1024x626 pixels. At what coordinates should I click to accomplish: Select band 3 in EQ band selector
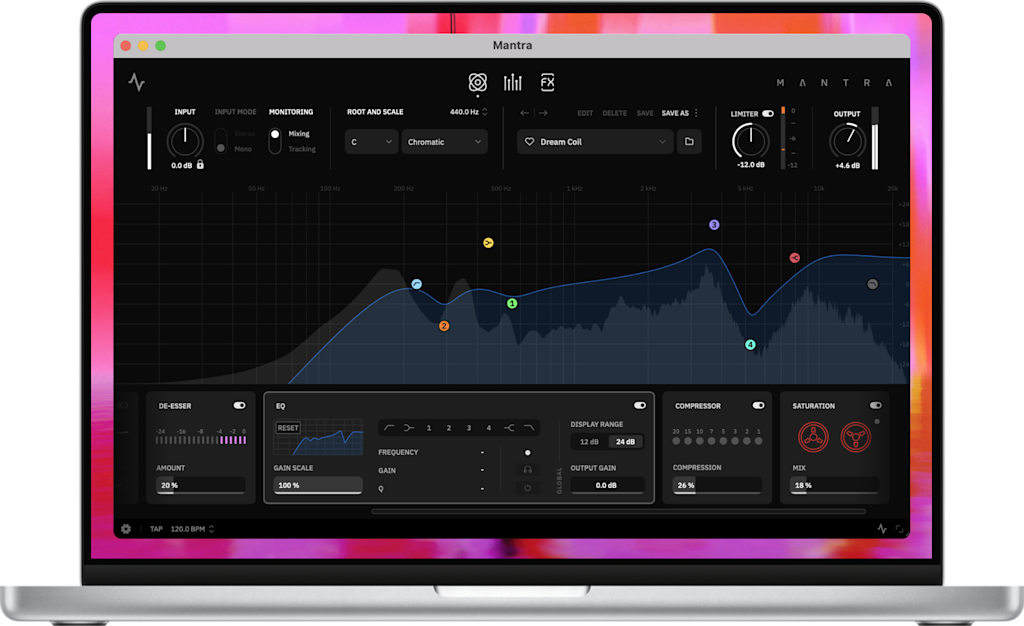[x=468, y=428]
